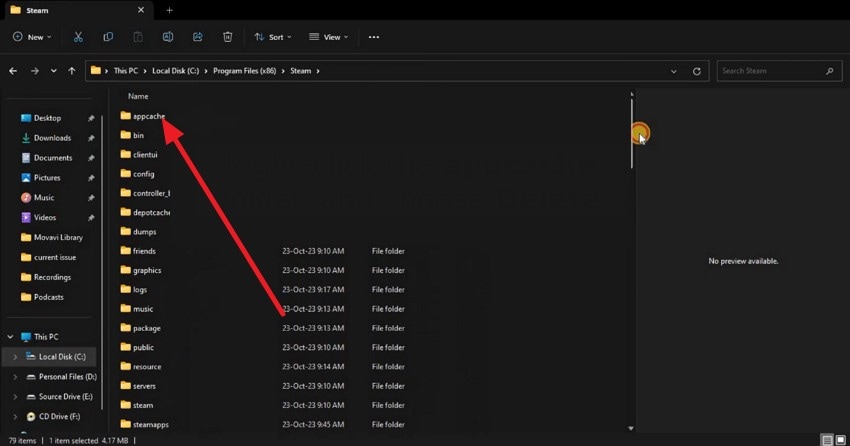Select the clientui folder

pos(145,154)
